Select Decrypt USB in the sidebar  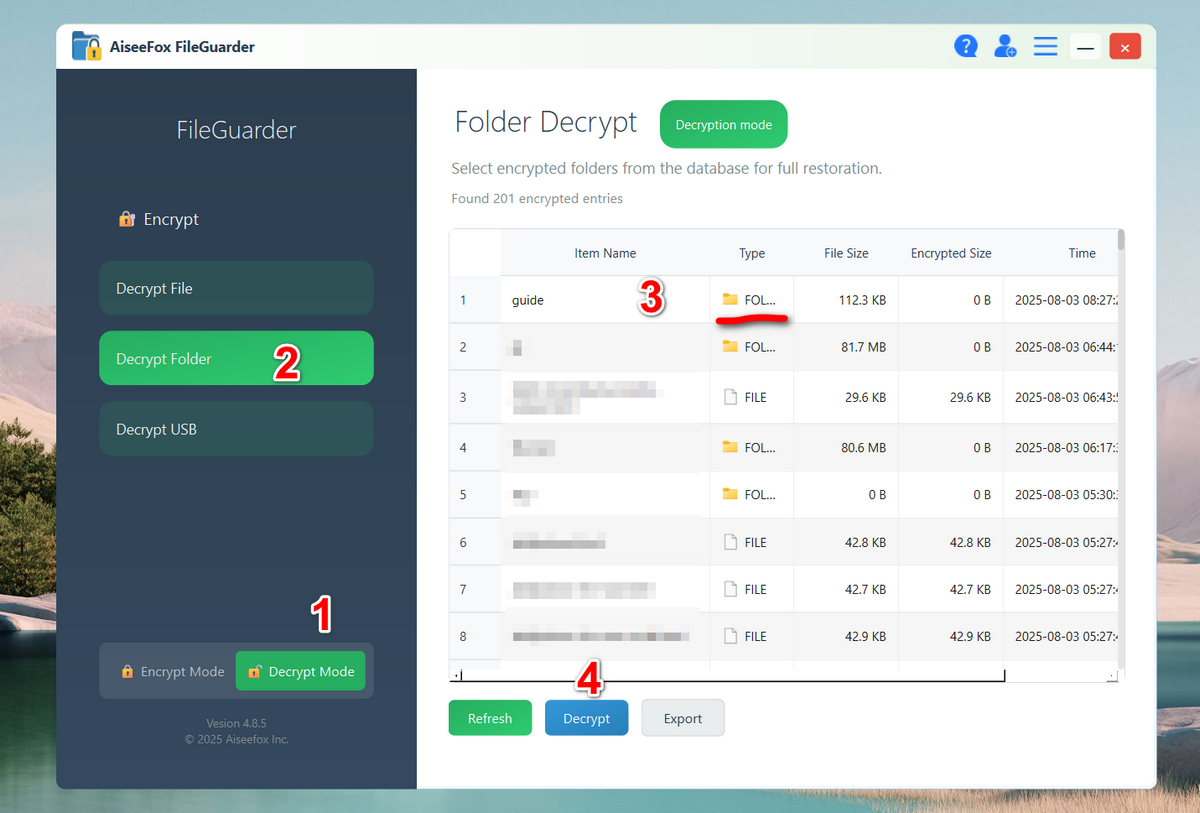[236, 428]
